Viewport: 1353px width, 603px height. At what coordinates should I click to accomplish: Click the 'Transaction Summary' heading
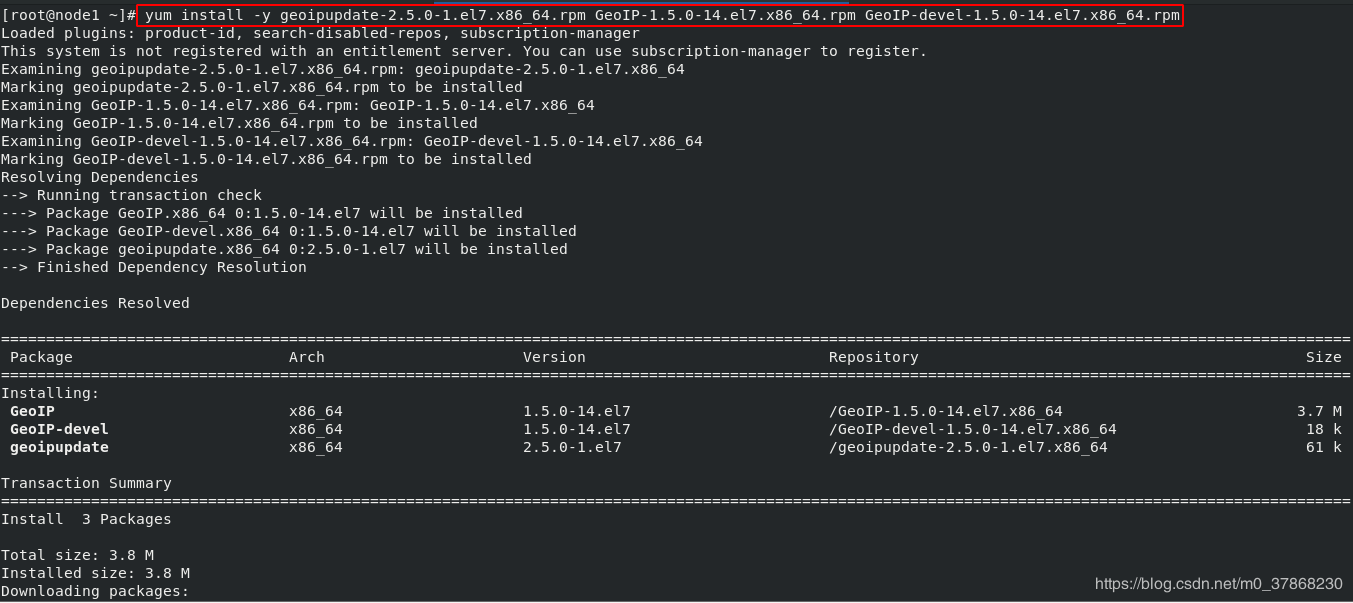click(86, 483)
